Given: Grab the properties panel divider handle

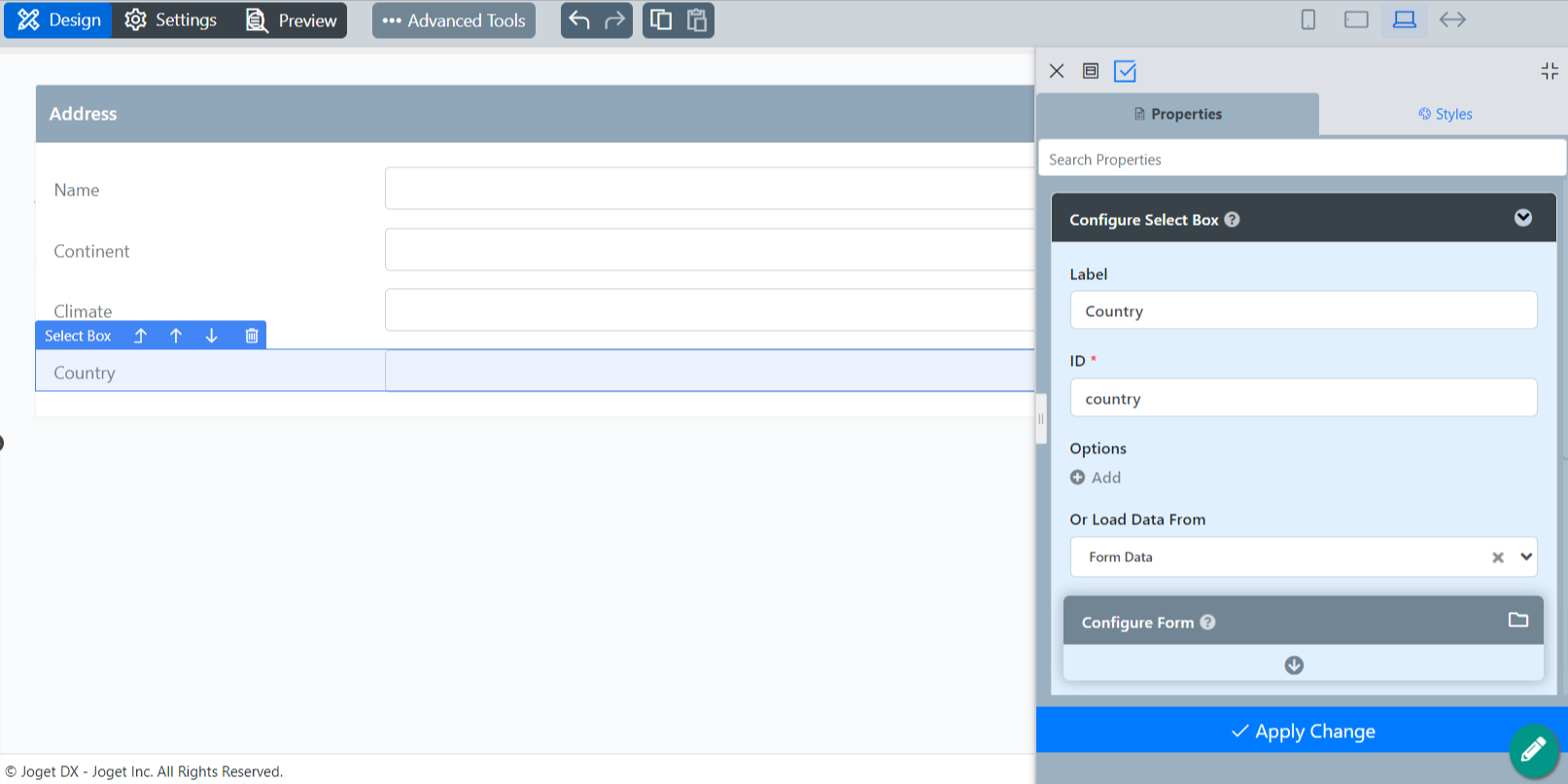Looking at the screenshot, I should 1041,418.
